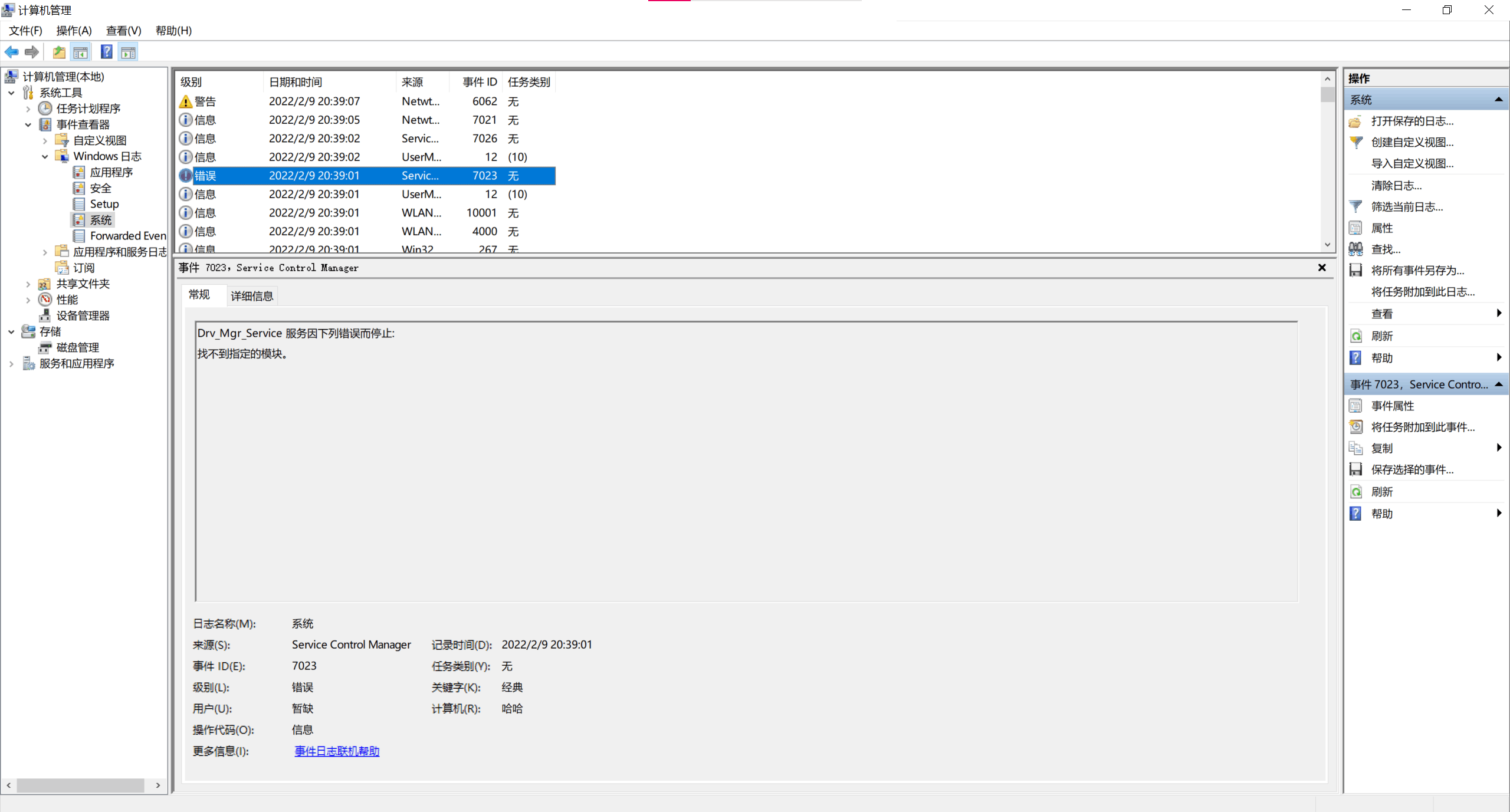Click tree pane horizontal scrollbar right arrow
The image size is (1510, 812).
pos(158,785)
